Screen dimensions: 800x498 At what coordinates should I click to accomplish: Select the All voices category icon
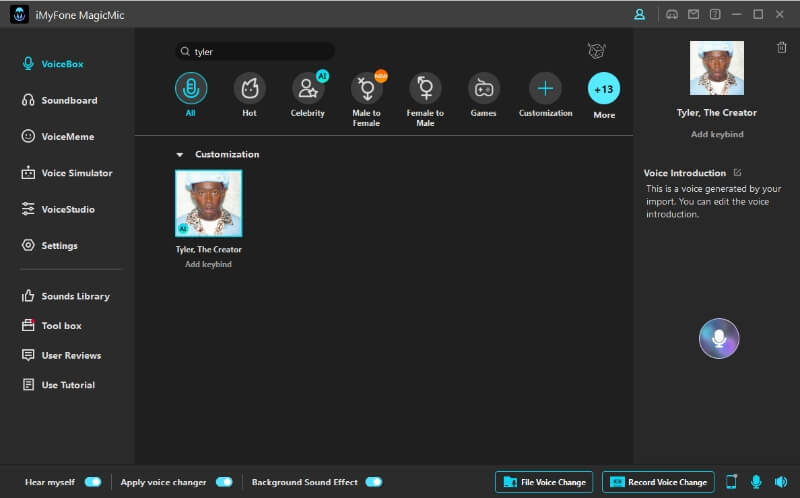tap(191, 89)
